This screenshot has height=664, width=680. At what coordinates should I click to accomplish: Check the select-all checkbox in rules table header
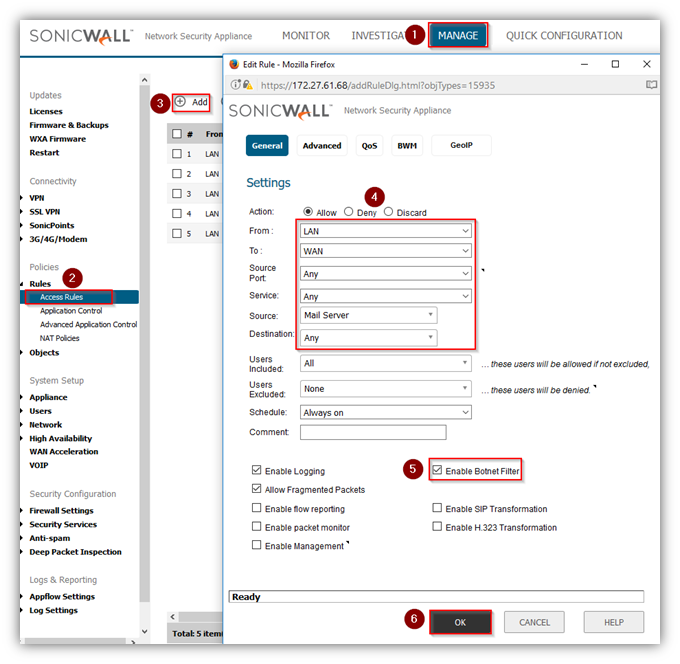pyautogui.click(x=177, y=134)
